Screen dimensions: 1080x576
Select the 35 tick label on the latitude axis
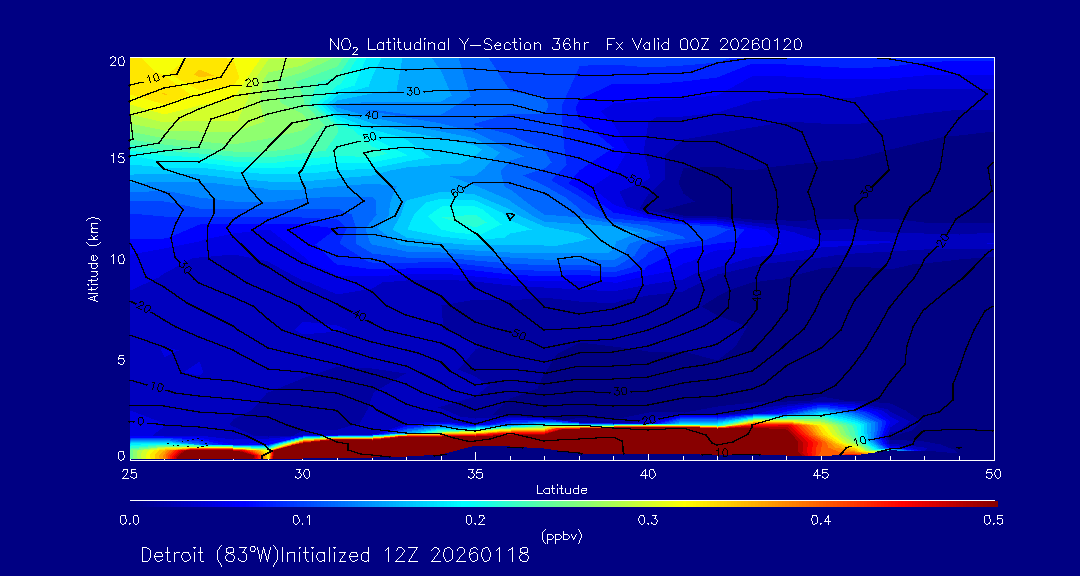coord(476,472)
